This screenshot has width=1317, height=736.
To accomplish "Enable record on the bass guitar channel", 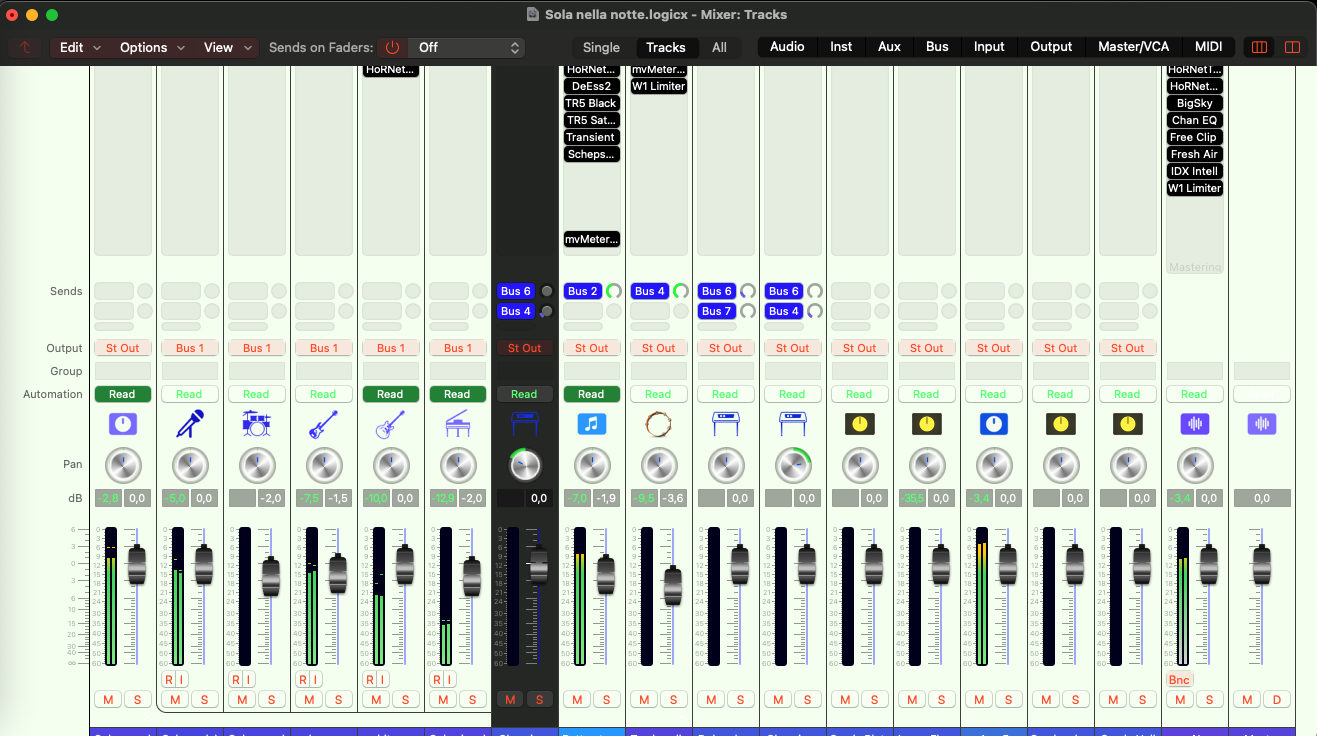I will tap(303, 679).
